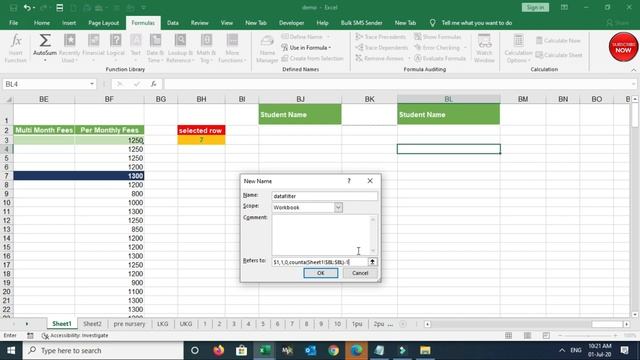Open Math & Trig functions
Screen dimensions: 640x360
tap(206, 49)
